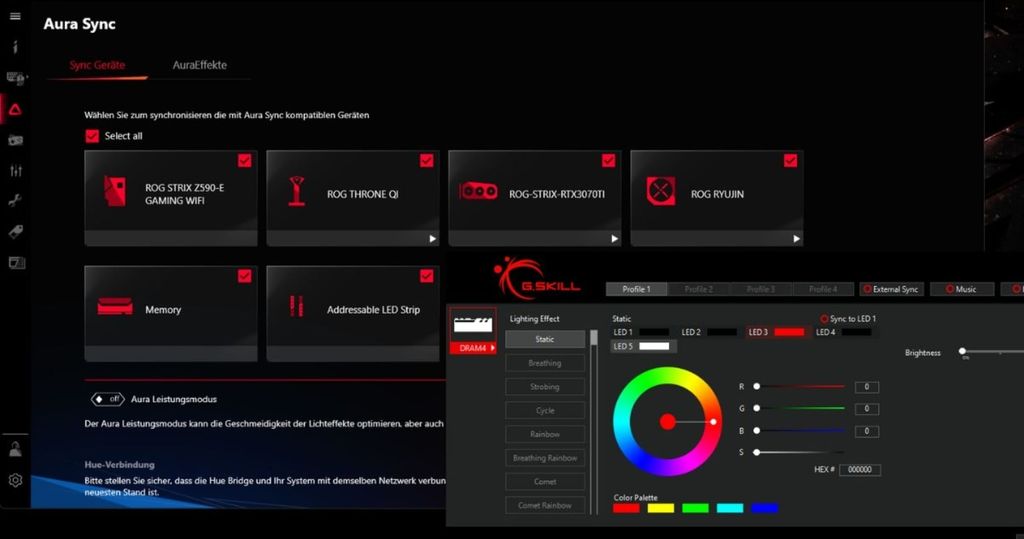Click the ROG STRIX Z590-E motherboard icon

[115, 191]
